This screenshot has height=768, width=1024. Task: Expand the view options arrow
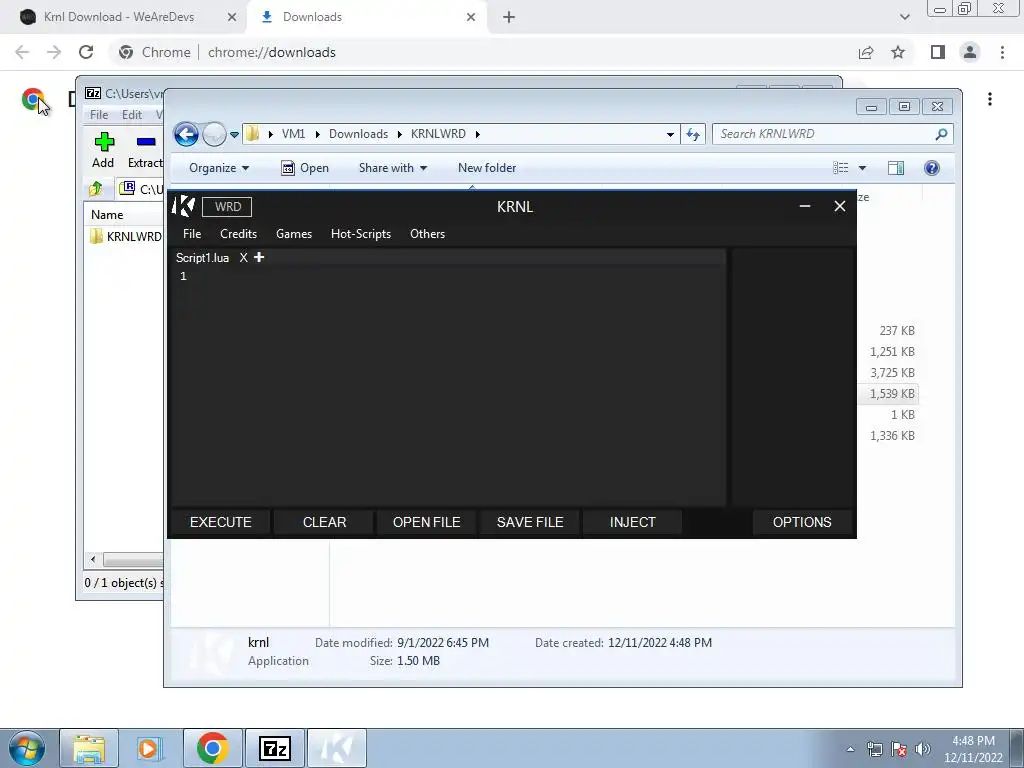tap(862, 168)
